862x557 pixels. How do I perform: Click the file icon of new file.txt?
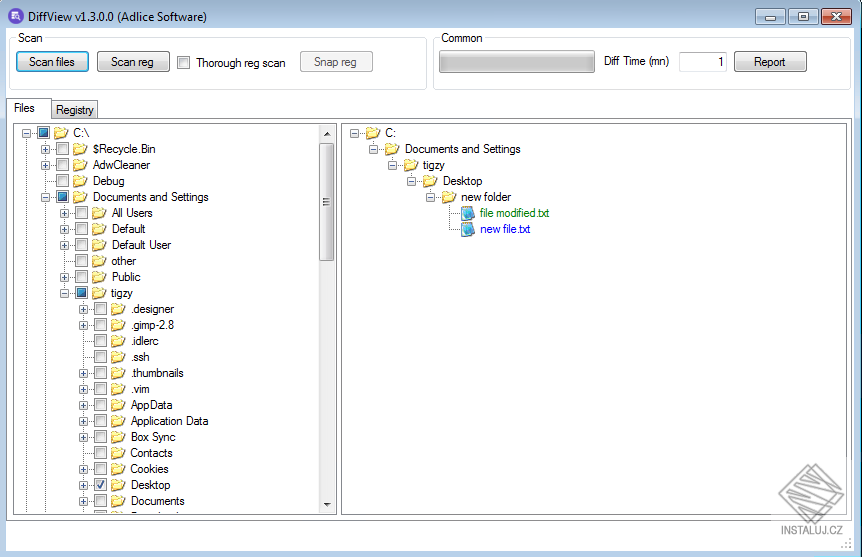click(468, 229)
